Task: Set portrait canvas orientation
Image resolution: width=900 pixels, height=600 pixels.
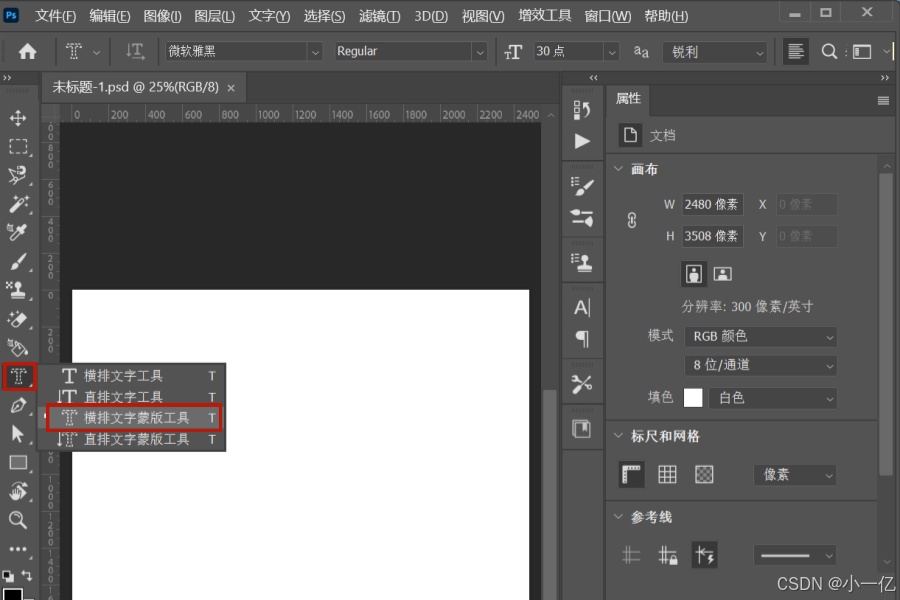Action: pos(693,274)
